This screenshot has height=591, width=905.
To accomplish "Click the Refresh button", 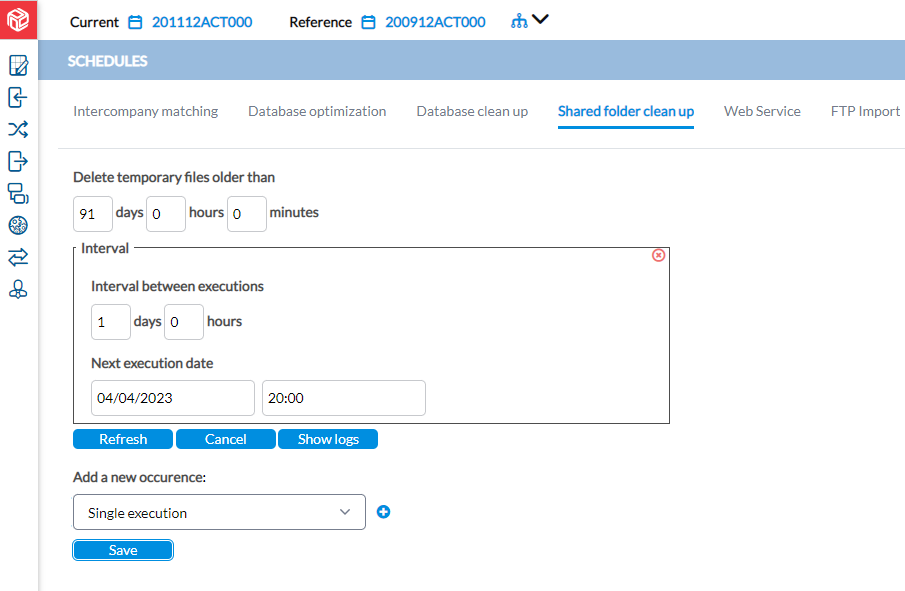I will (123, 439).
